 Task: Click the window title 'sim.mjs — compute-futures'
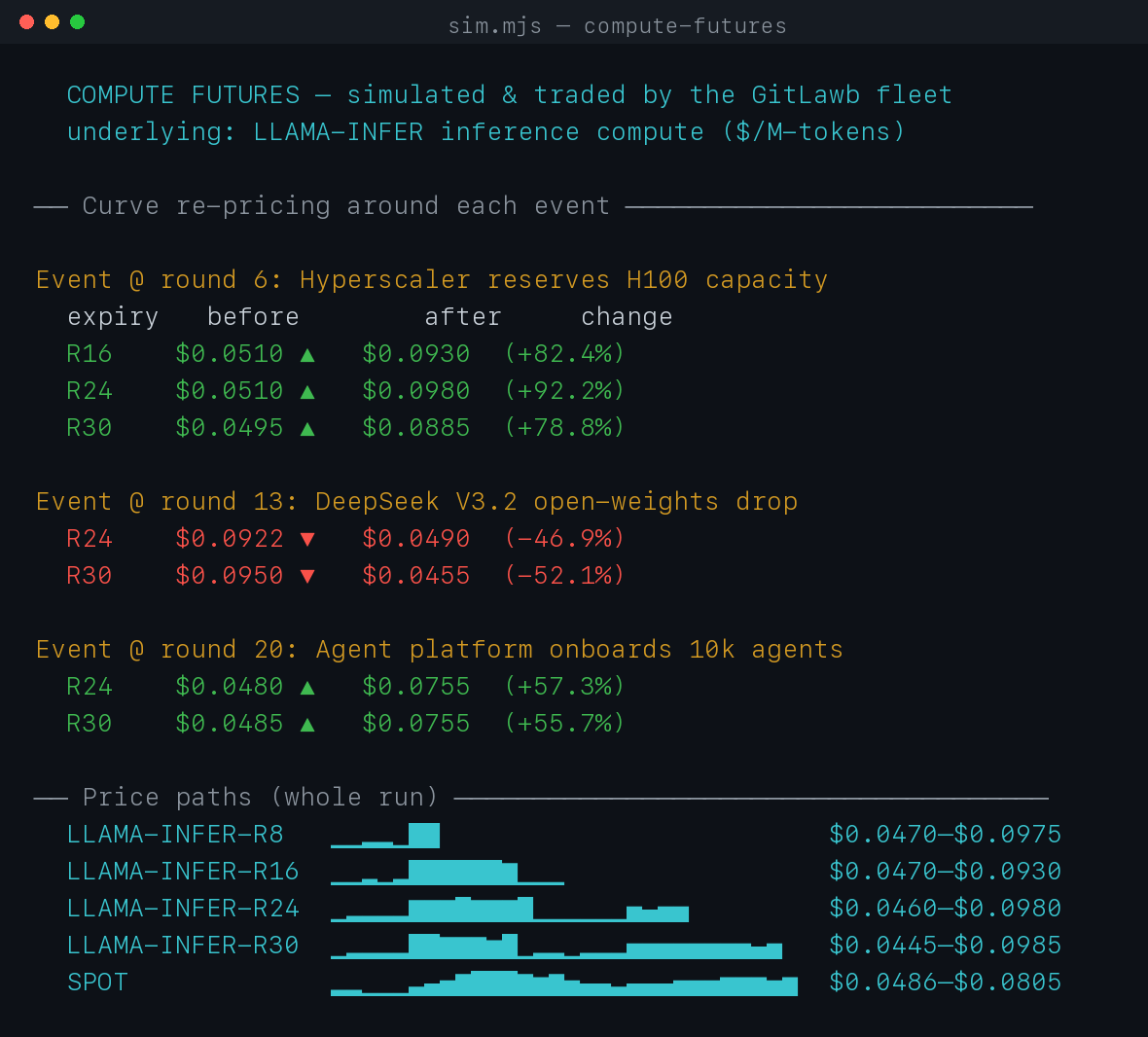tap(617, 26)
